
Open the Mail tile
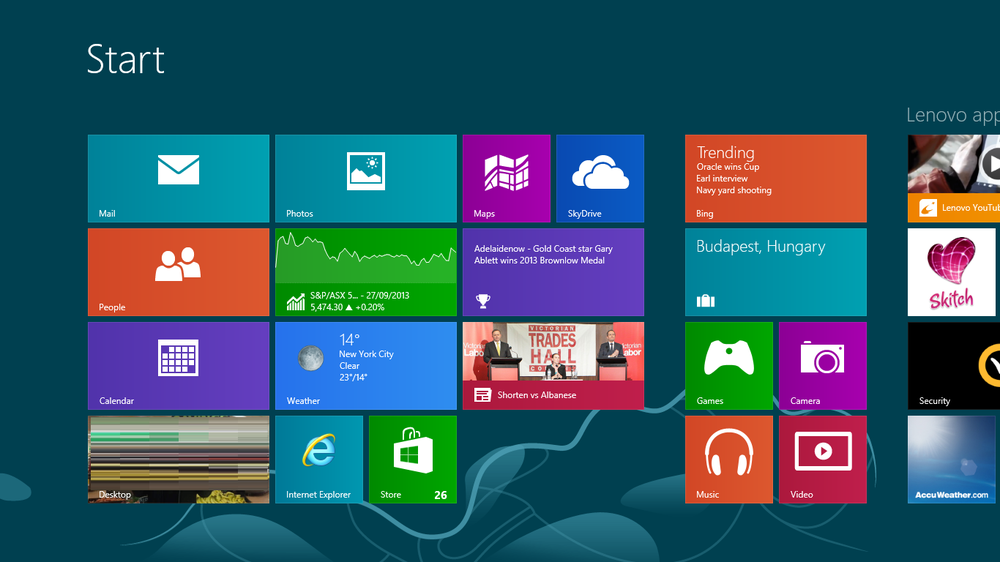(179, 179)
